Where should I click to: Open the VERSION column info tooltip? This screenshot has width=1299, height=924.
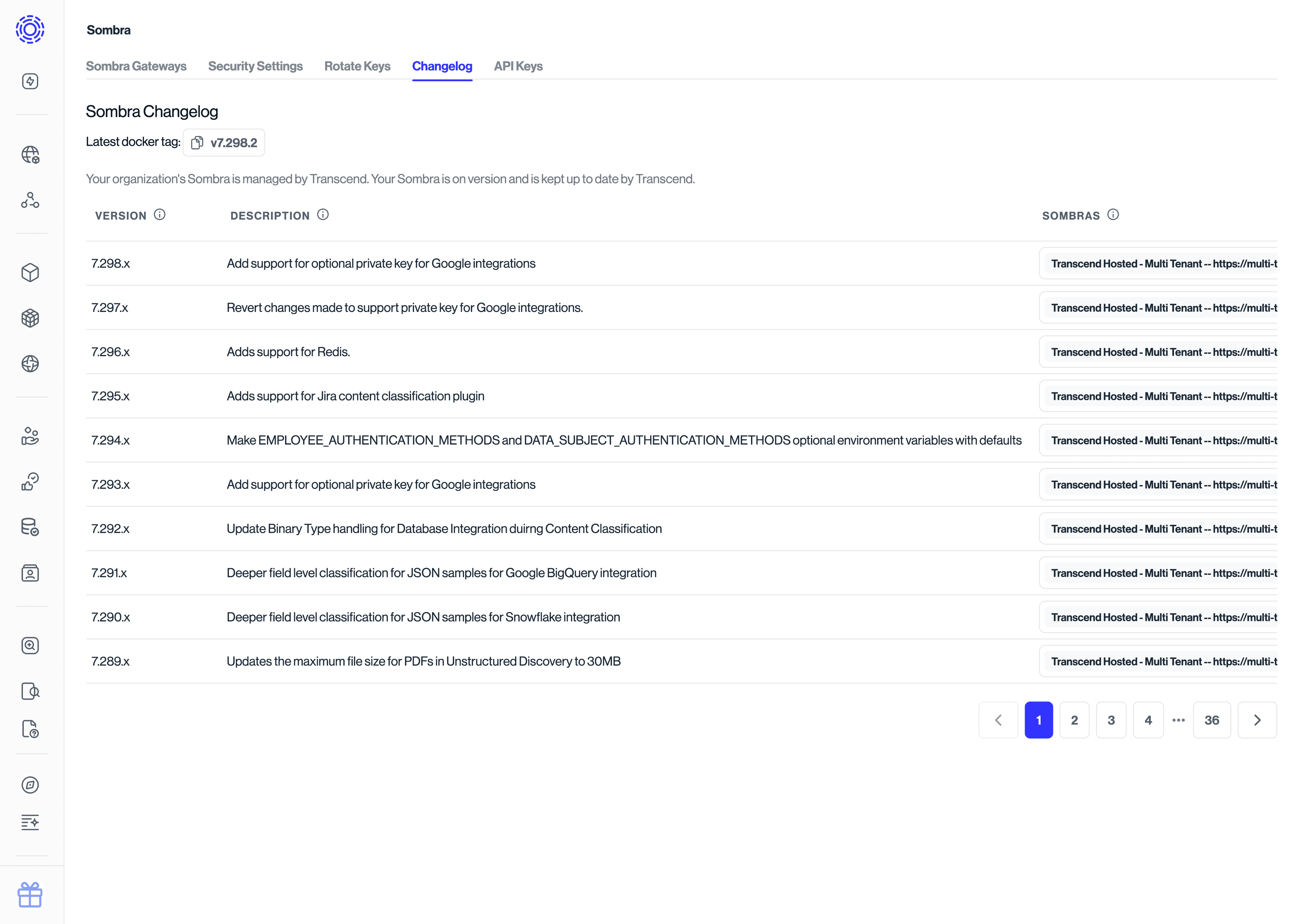point(160,215)
